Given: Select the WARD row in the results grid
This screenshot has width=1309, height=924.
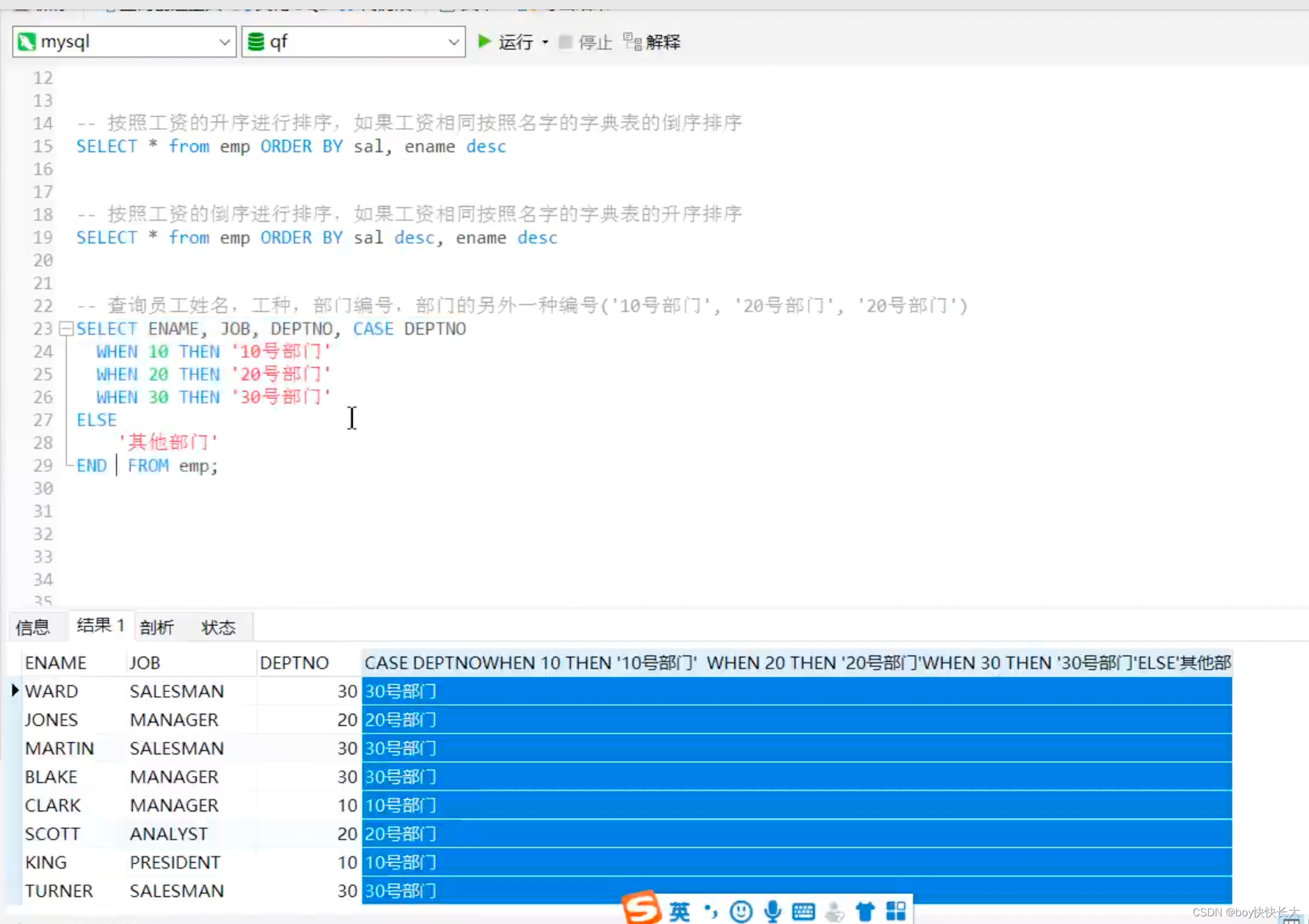Looking at the screenshot, I should (x=52, y=690).
